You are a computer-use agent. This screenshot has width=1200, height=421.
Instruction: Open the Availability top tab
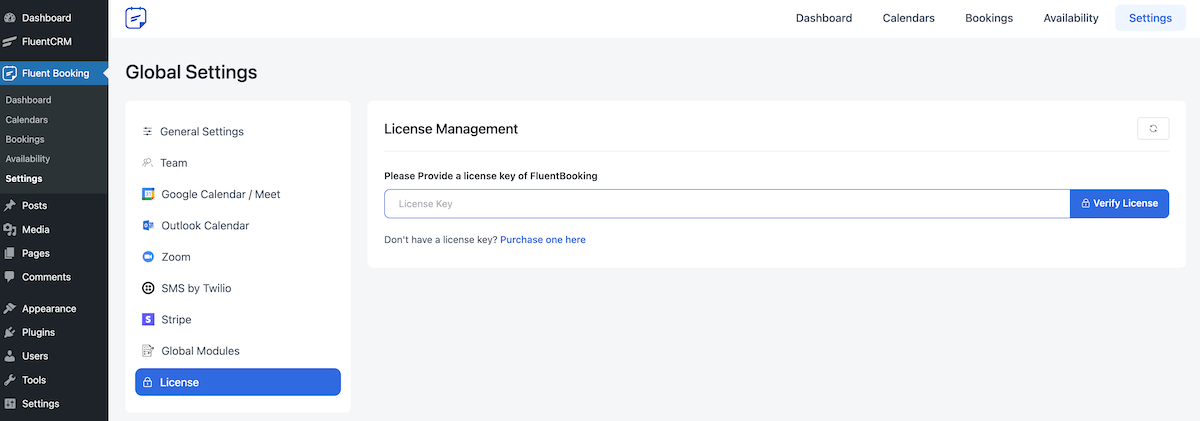(x=1071, y=18)
